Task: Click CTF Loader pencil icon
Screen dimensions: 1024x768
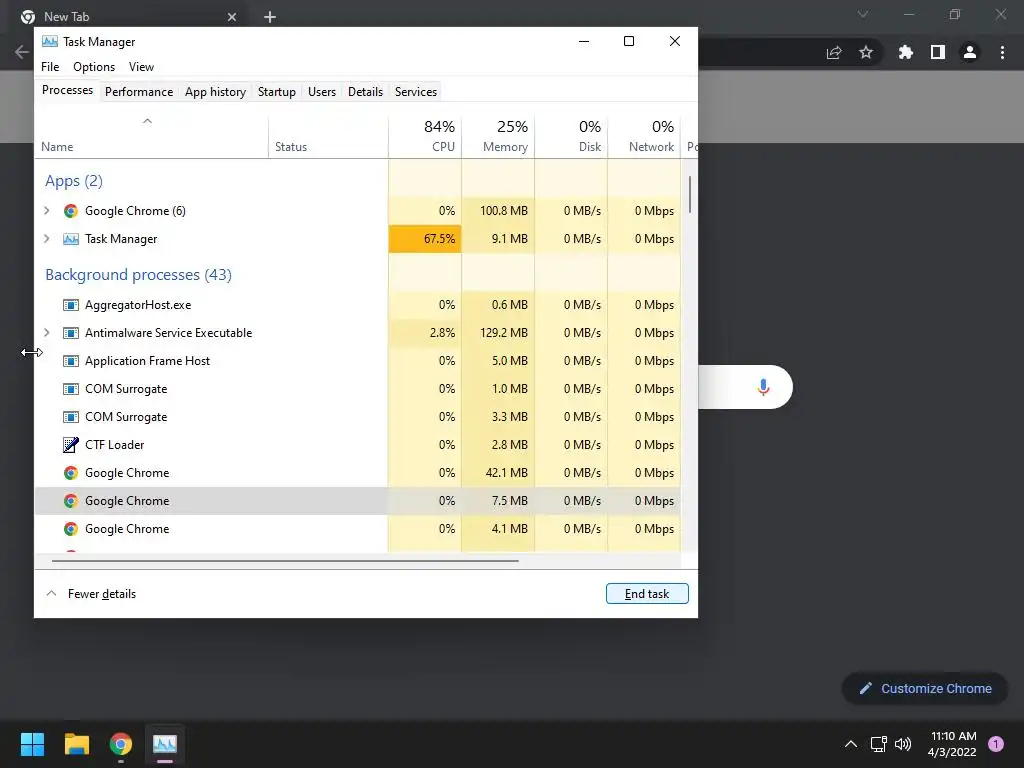Action: pos(71,445)
